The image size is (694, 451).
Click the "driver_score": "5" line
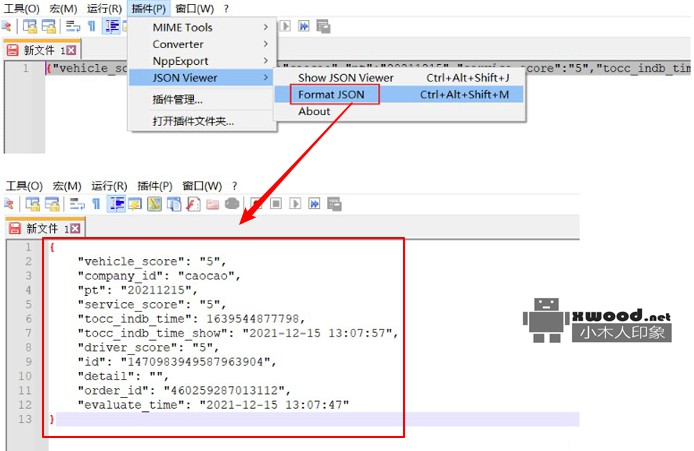tap(148, 347)
